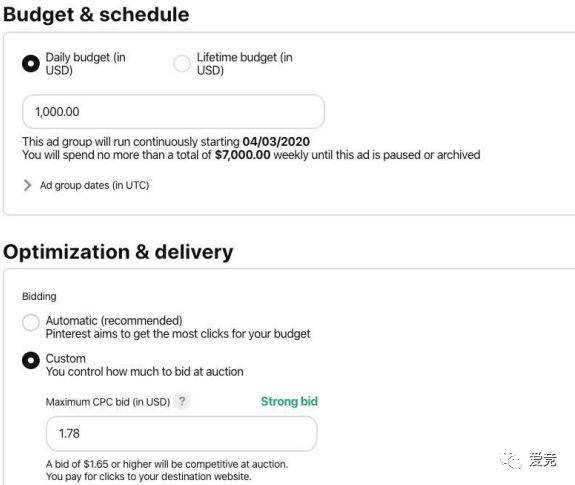Click the WeChat watermark logo icon

pyautogui.click(x=510, y=460)
